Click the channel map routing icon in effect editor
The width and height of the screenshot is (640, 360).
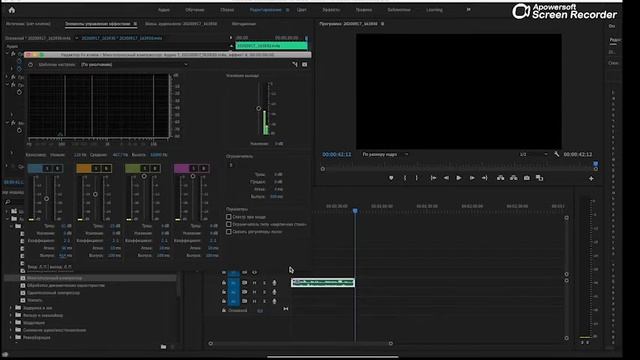(295, 64)
